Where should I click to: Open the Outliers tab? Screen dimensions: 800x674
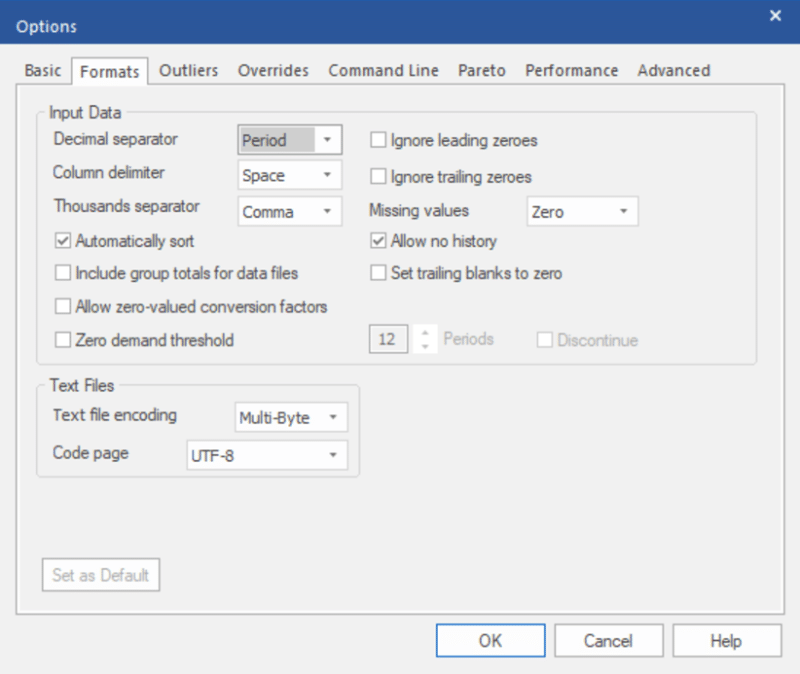189,70
